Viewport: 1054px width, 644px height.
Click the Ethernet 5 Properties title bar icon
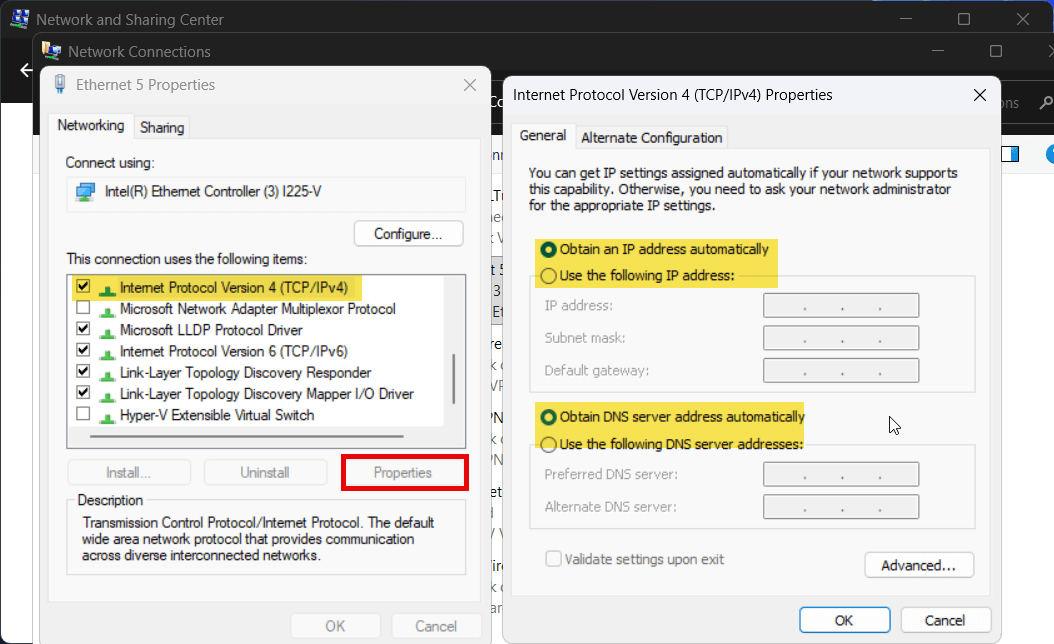pyautogui.click(x=59, y=84)
